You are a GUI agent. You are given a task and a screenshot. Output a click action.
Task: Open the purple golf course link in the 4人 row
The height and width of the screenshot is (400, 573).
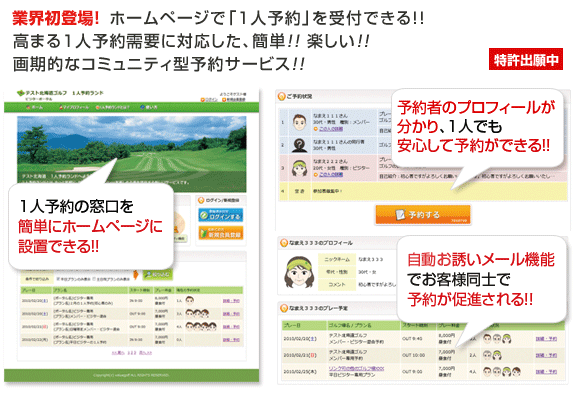click(356, 369)
